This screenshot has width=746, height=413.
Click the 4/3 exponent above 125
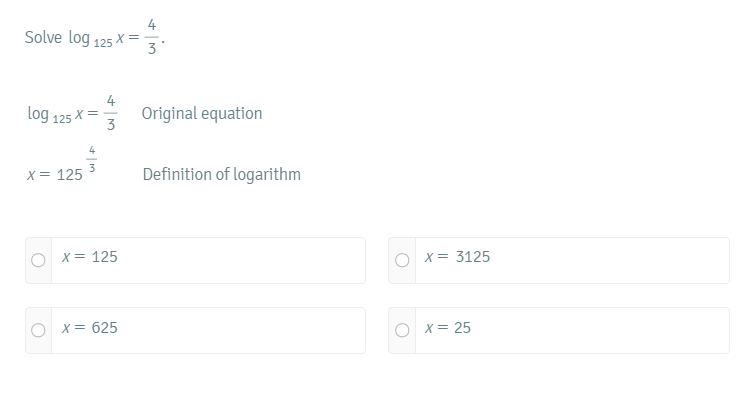(92, 159)
